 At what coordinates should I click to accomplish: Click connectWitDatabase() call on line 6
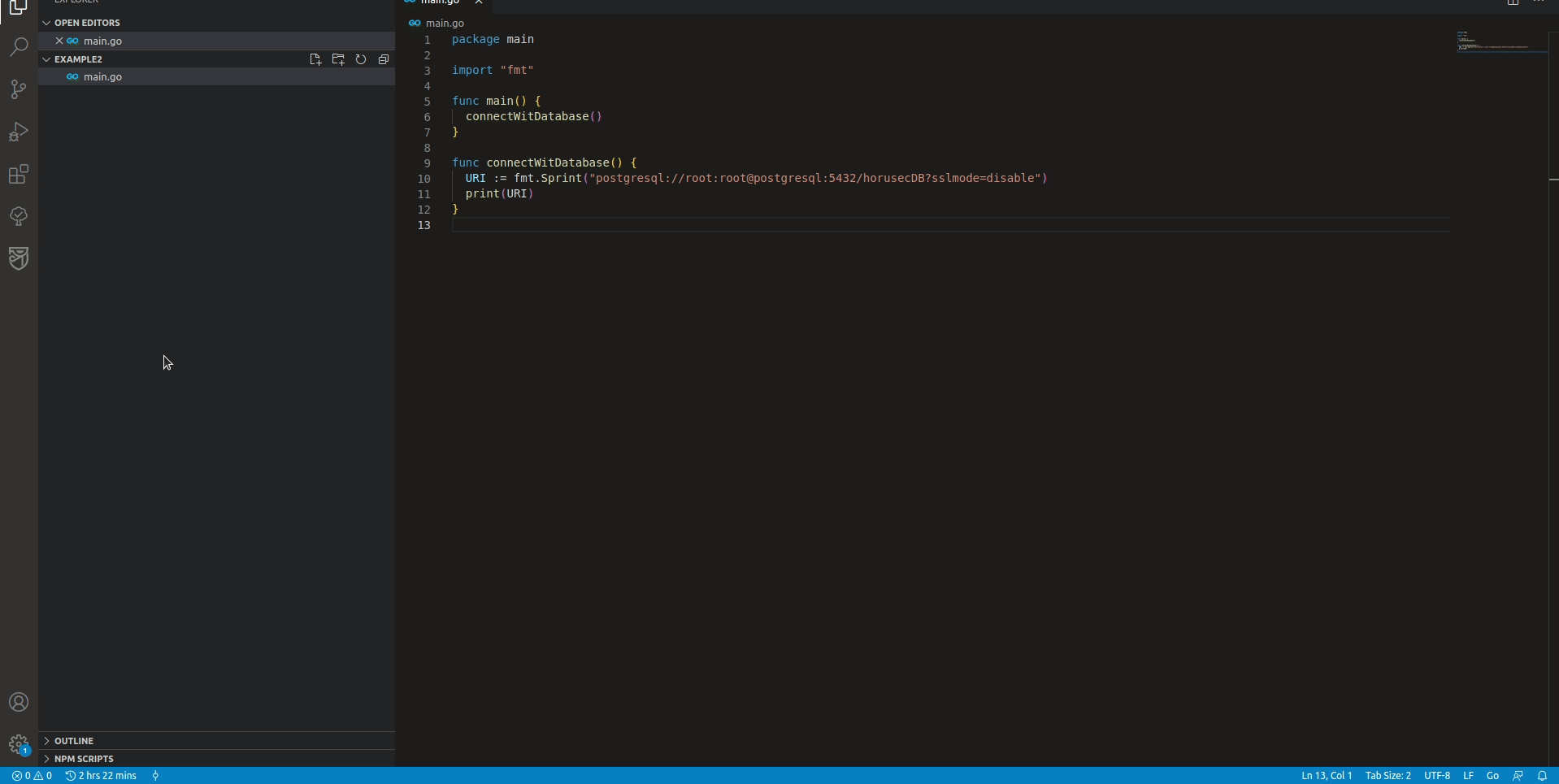click(534, 116)
